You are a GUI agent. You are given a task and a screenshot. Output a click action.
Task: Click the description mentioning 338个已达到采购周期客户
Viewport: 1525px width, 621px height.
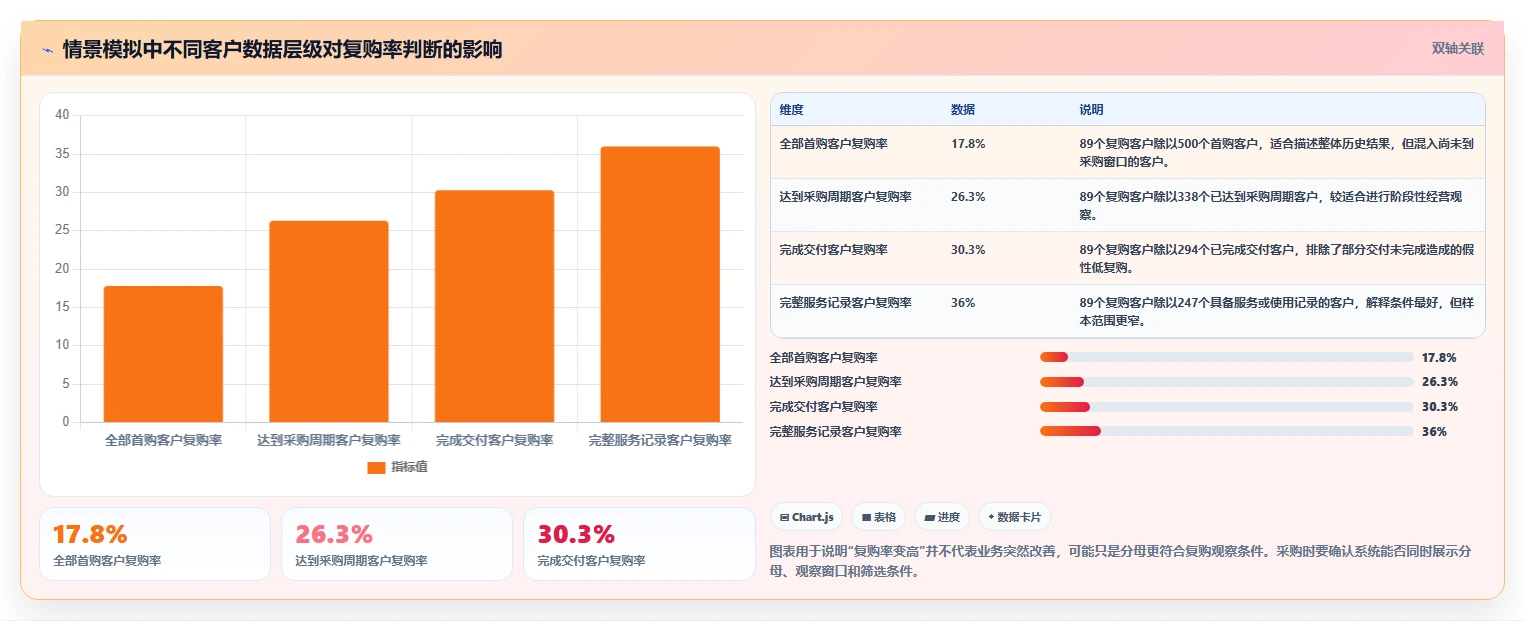1270,205
